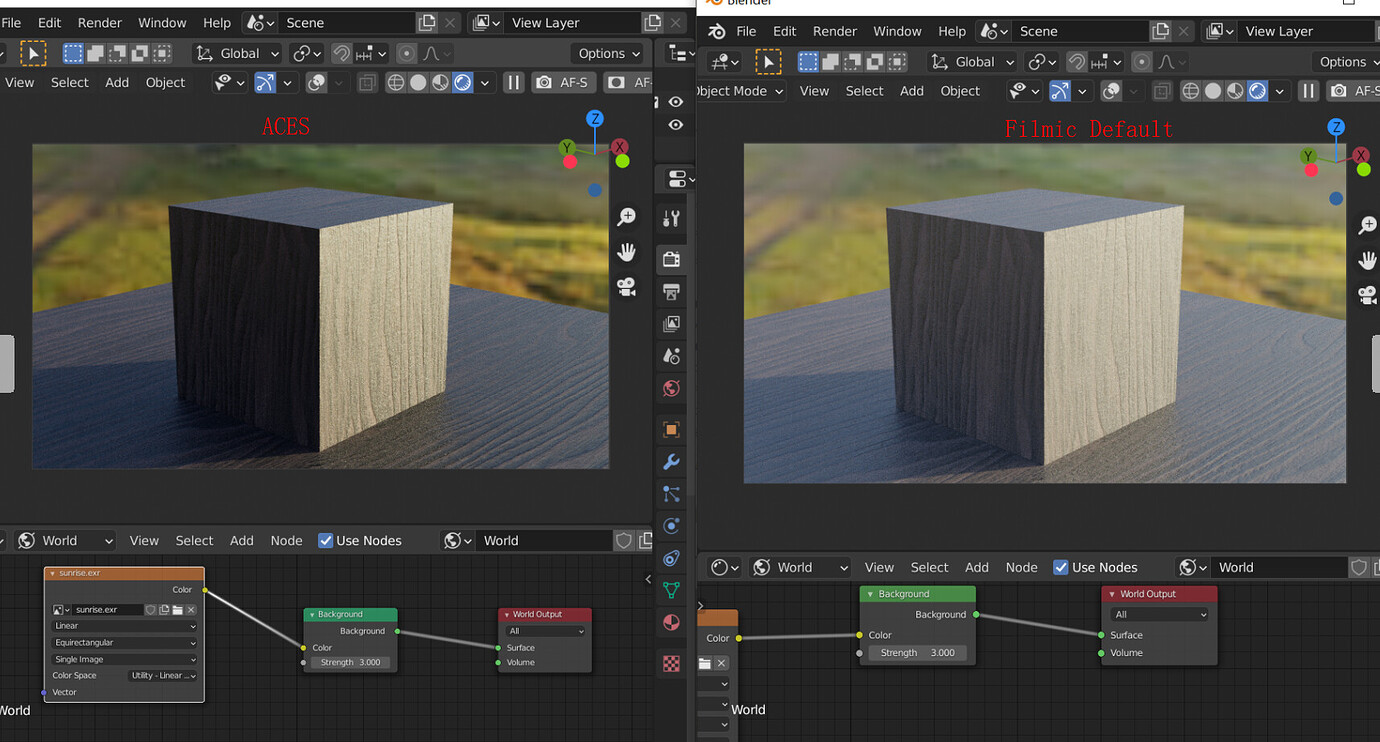Toggle snapping magnet in left window

[x=342, y=53]
